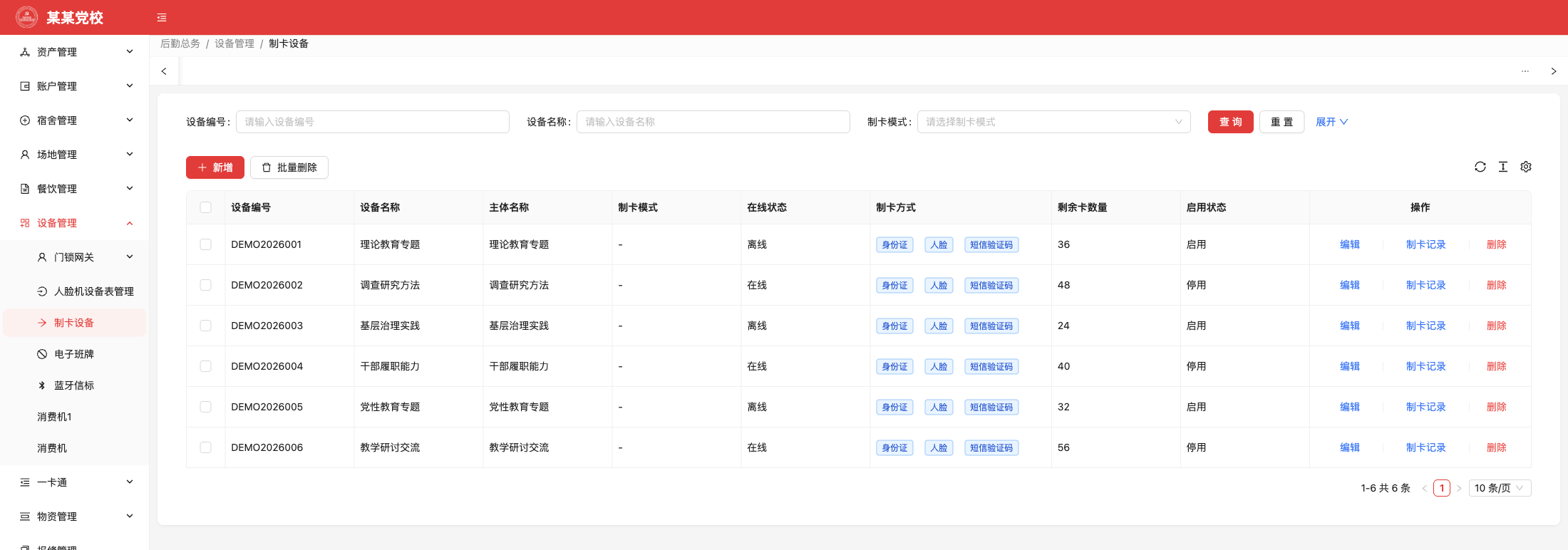Toggle the sidebar collapse icon
The image size is (1568, 550).
pos(162,18)
